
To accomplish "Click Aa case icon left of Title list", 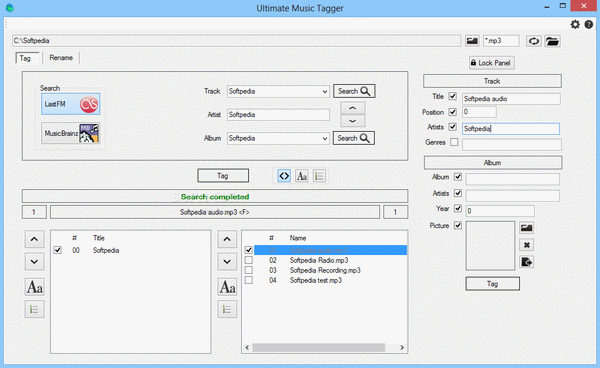I will click(34, 287).
